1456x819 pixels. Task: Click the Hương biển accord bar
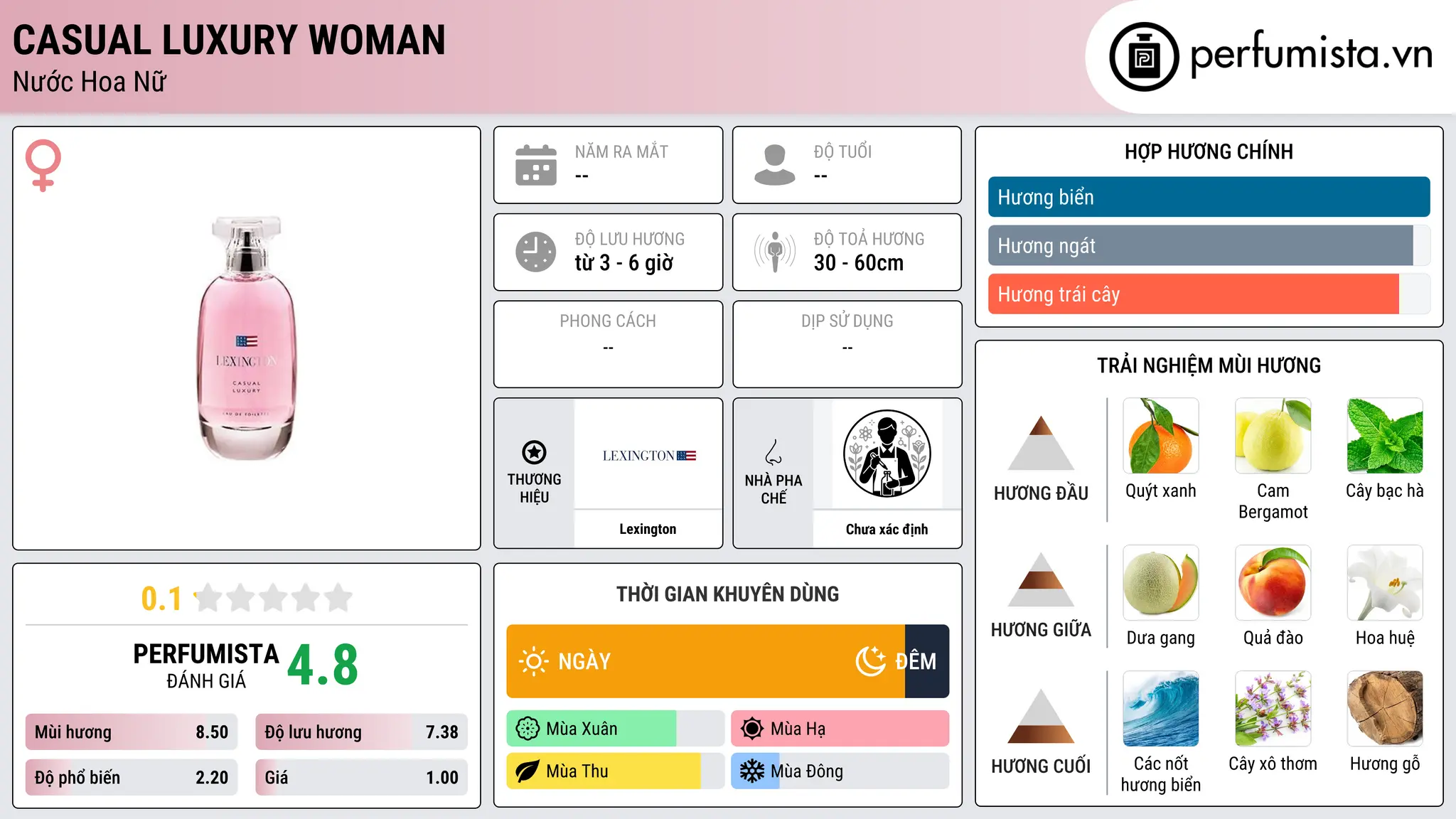pos(1209,197)
